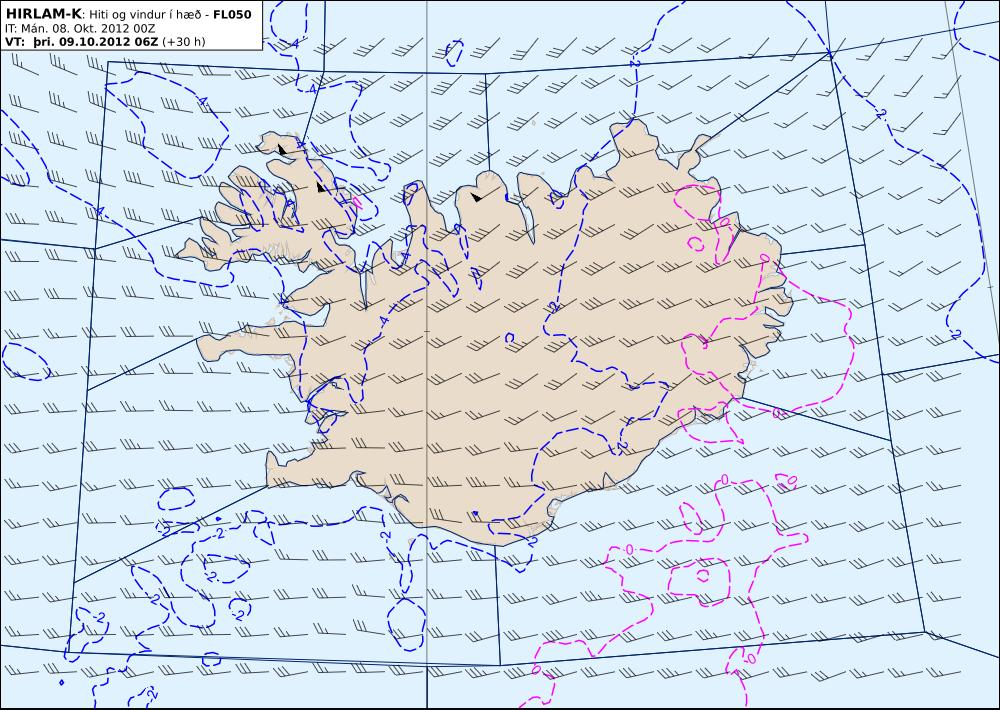Click the '(+30 h)' forecast offset text

click(x=184, y=42)
